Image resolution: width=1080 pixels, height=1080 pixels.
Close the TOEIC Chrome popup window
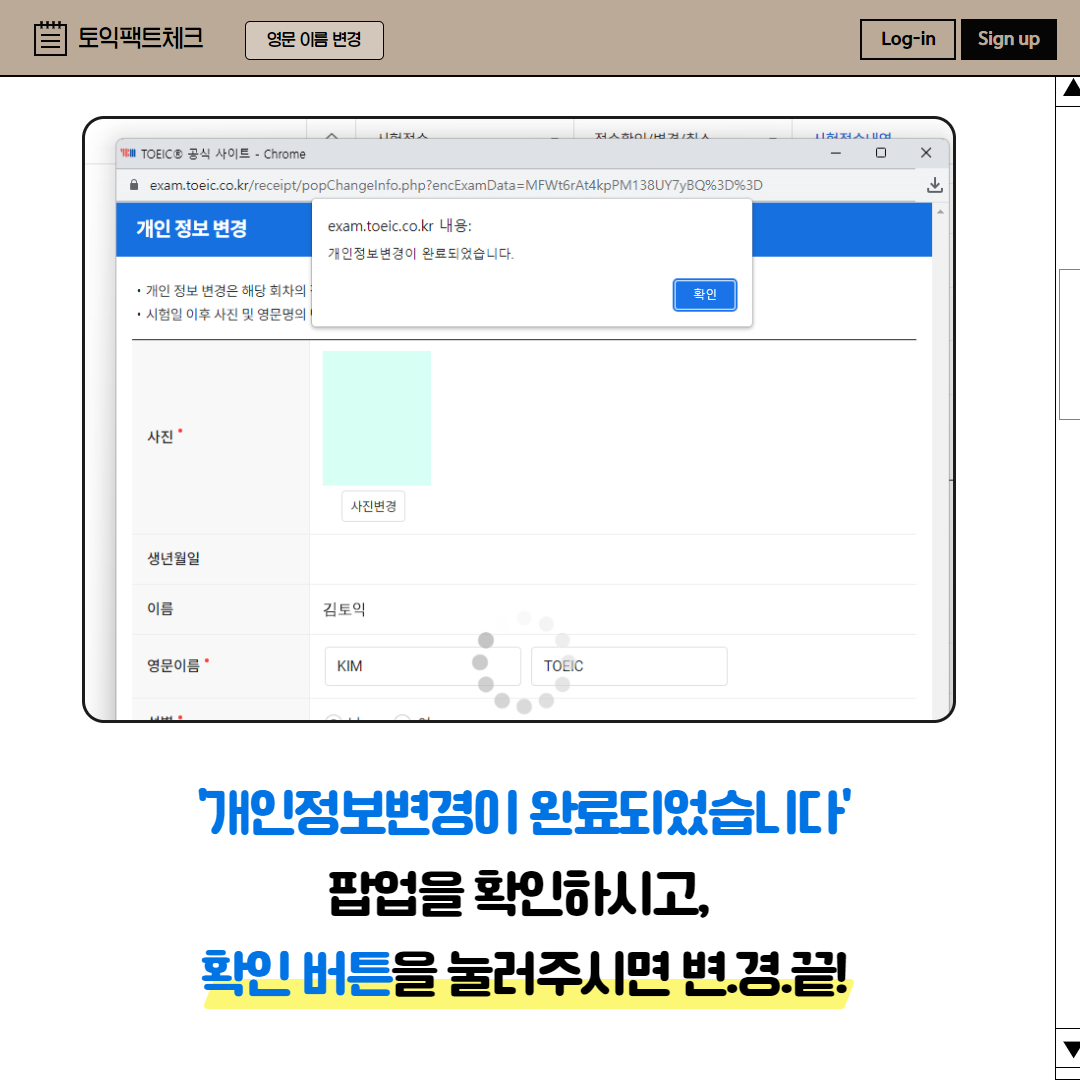tap(926, 153)
